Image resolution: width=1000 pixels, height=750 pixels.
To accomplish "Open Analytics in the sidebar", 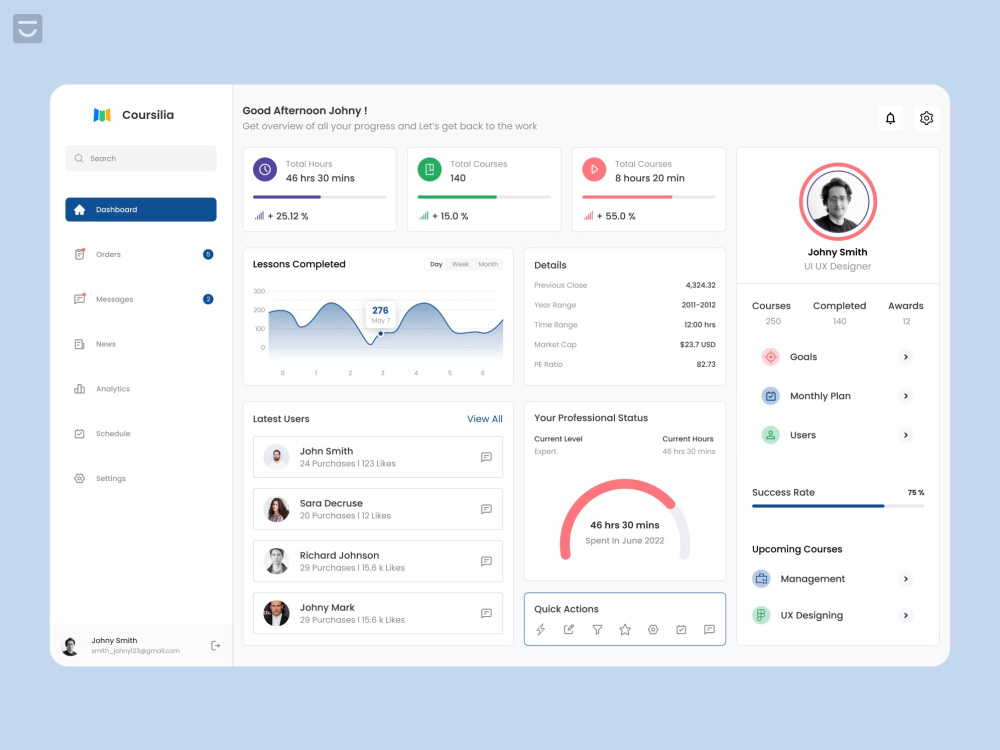I will coord(141,388).
